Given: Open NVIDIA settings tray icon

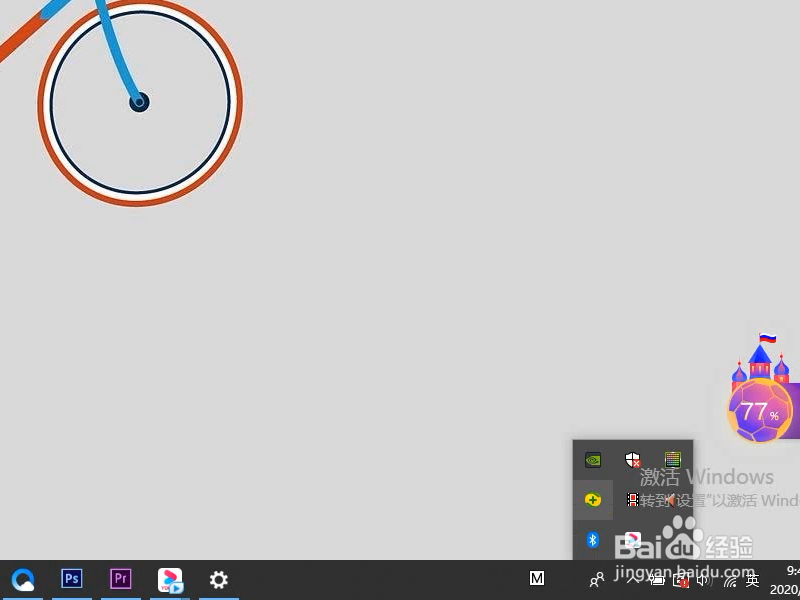Looking at the screenshot, I should coord(593,460).
